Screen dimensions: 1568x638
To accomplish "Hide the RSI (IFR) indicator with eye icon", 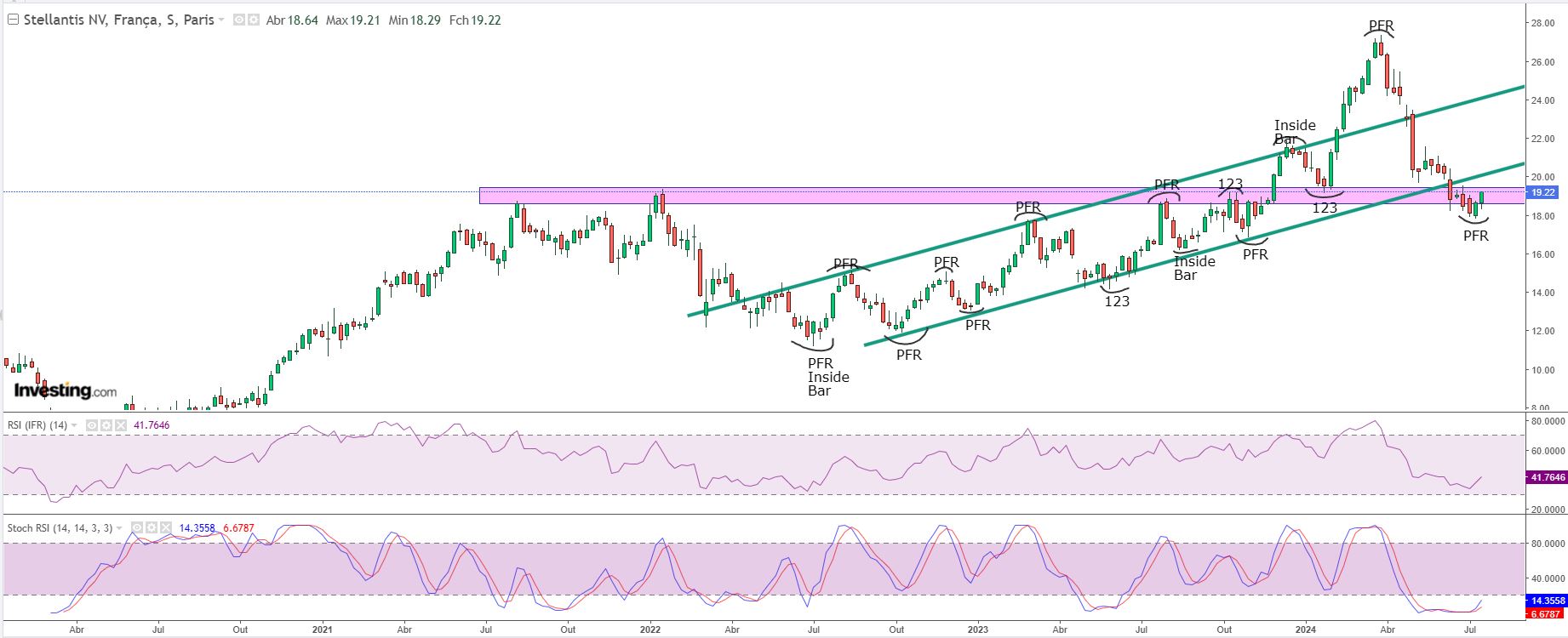I will [x=93, y=425].
